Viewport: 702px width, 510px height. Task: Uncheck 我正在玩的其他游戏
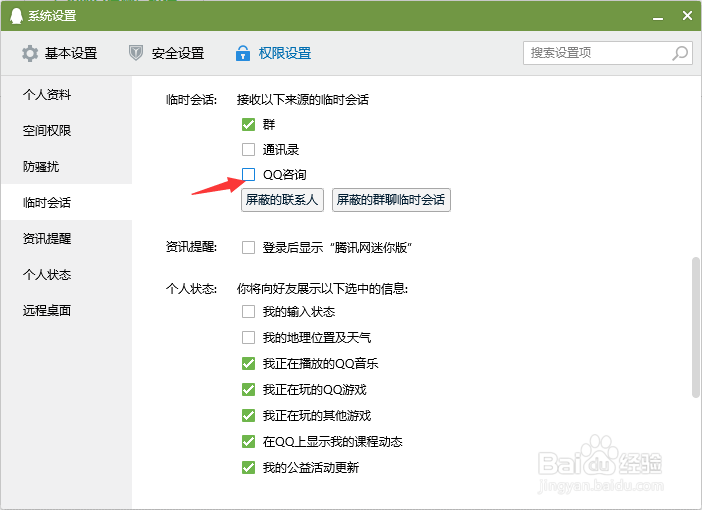(248, 415)
